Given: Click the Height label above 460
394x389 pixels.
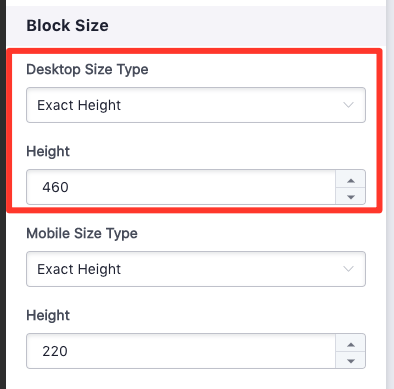Looking at the screenshot, I should point(48,152).
